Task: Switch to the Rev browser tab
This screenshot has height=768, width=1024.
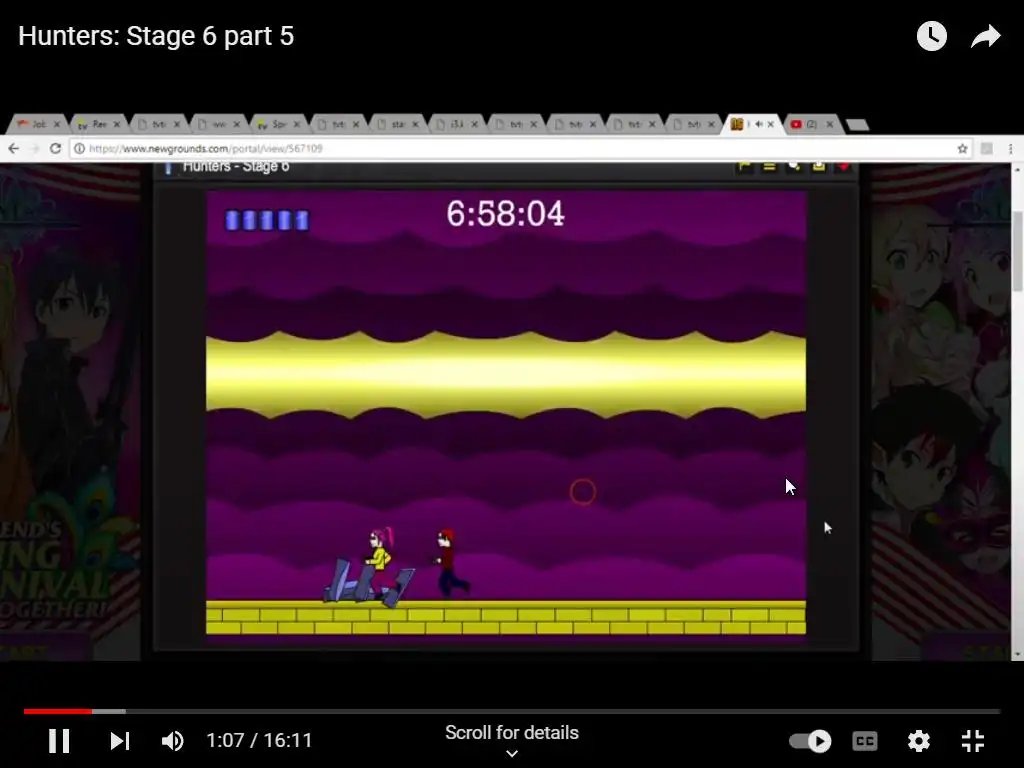Action: tap(99, 124)
